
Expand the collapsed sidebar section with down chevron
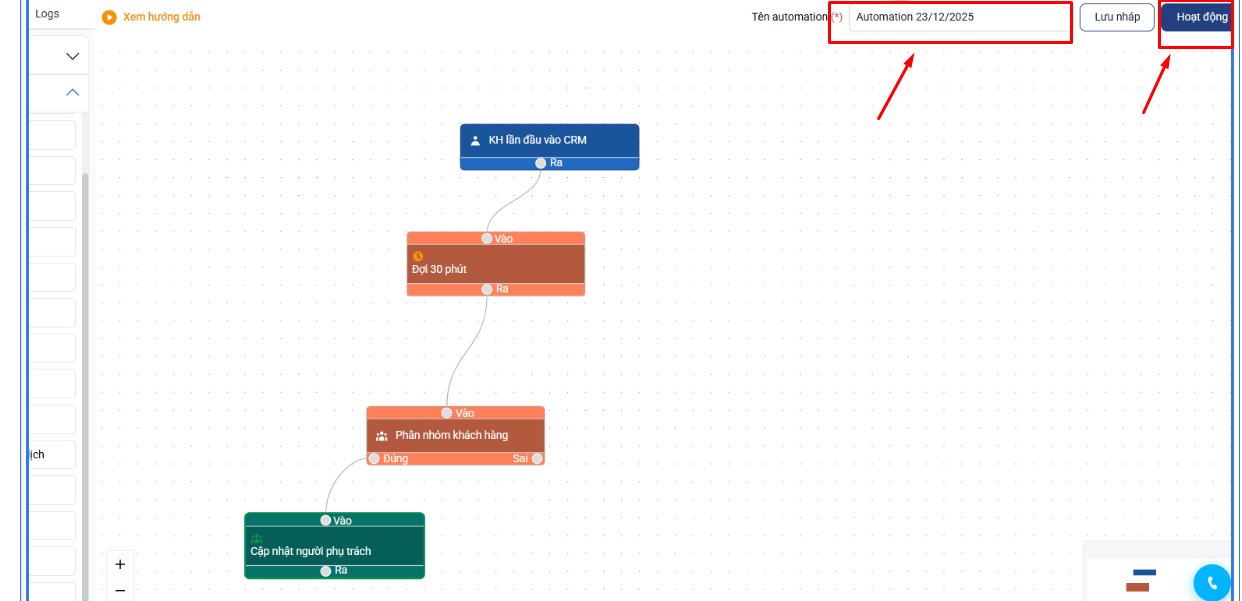coord(72,56)
